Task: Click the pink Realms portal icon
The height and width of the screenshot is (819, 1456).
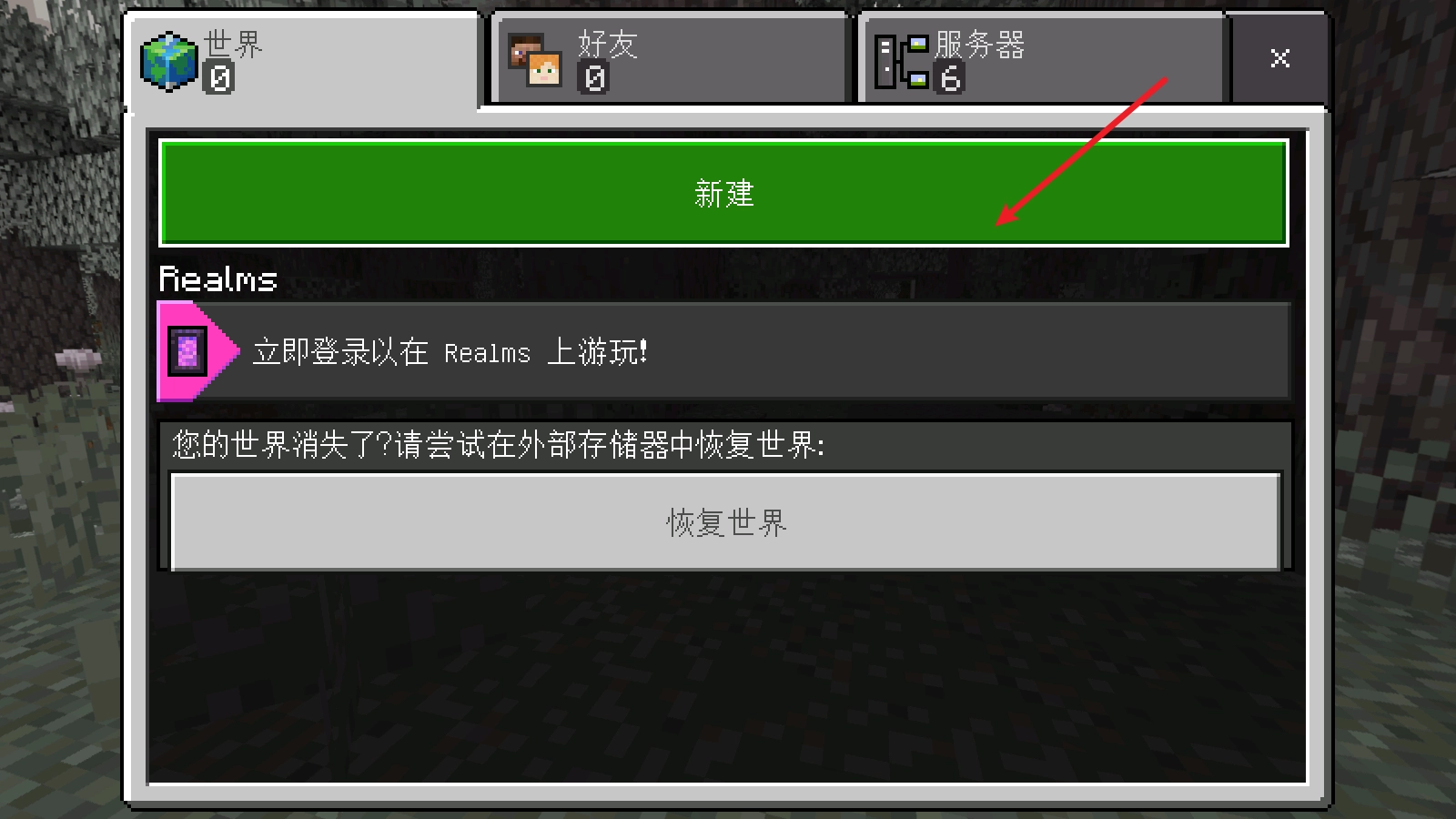Action: click(x=187, y=351)
